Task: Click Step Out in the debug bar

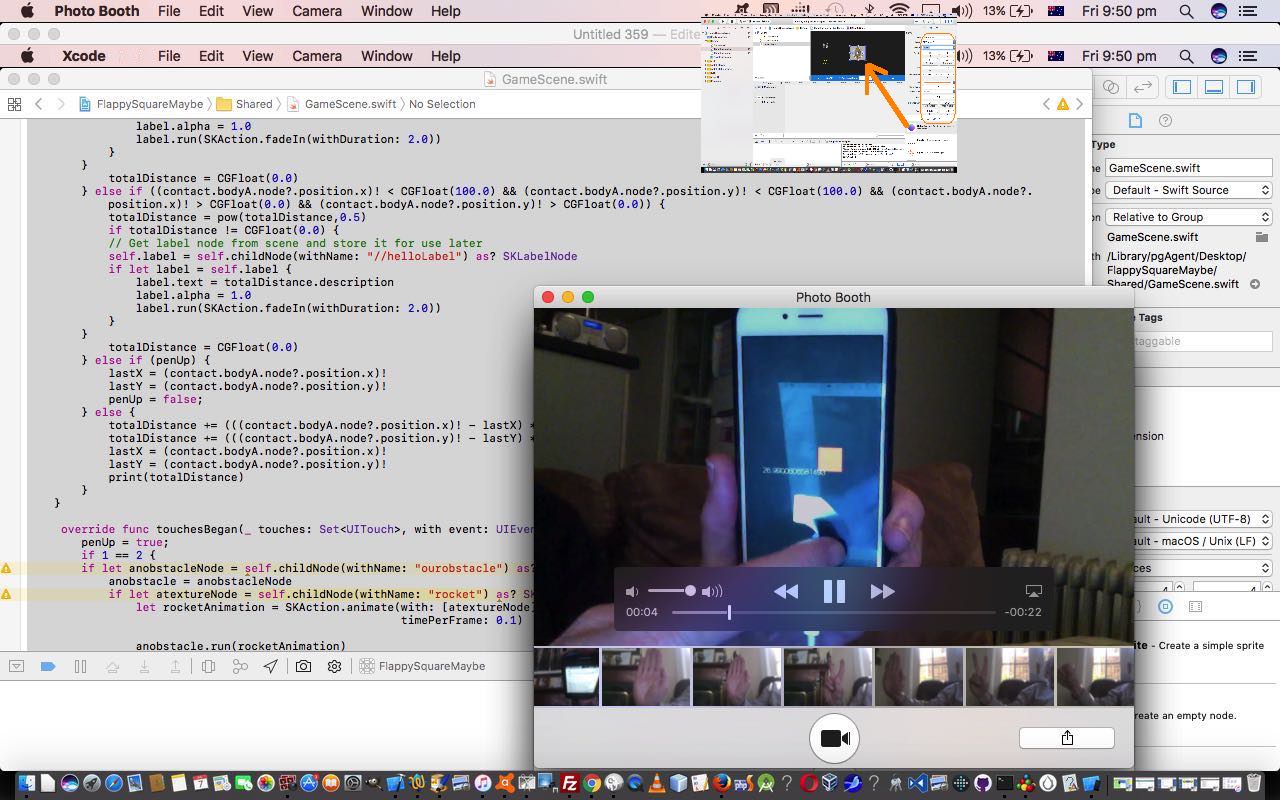Action: [x=175, y=666]
